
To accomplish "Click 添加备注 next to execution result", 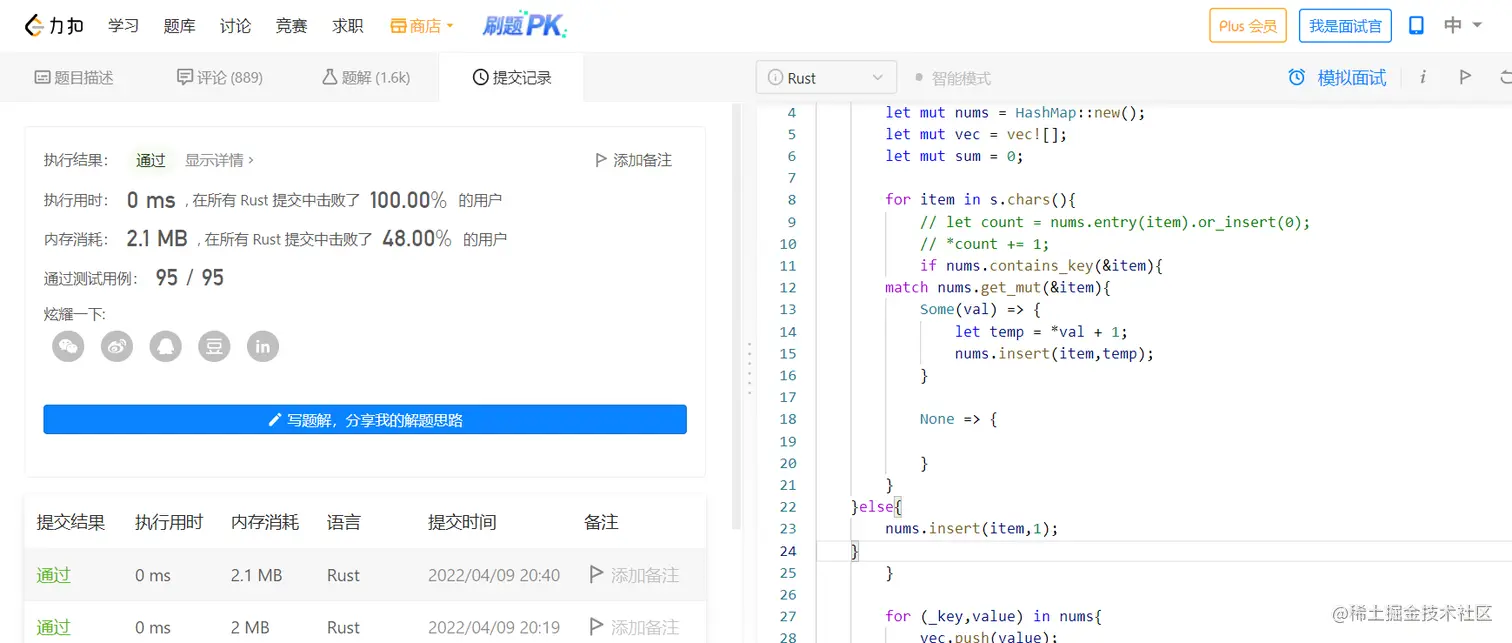I will pos(633,160).
